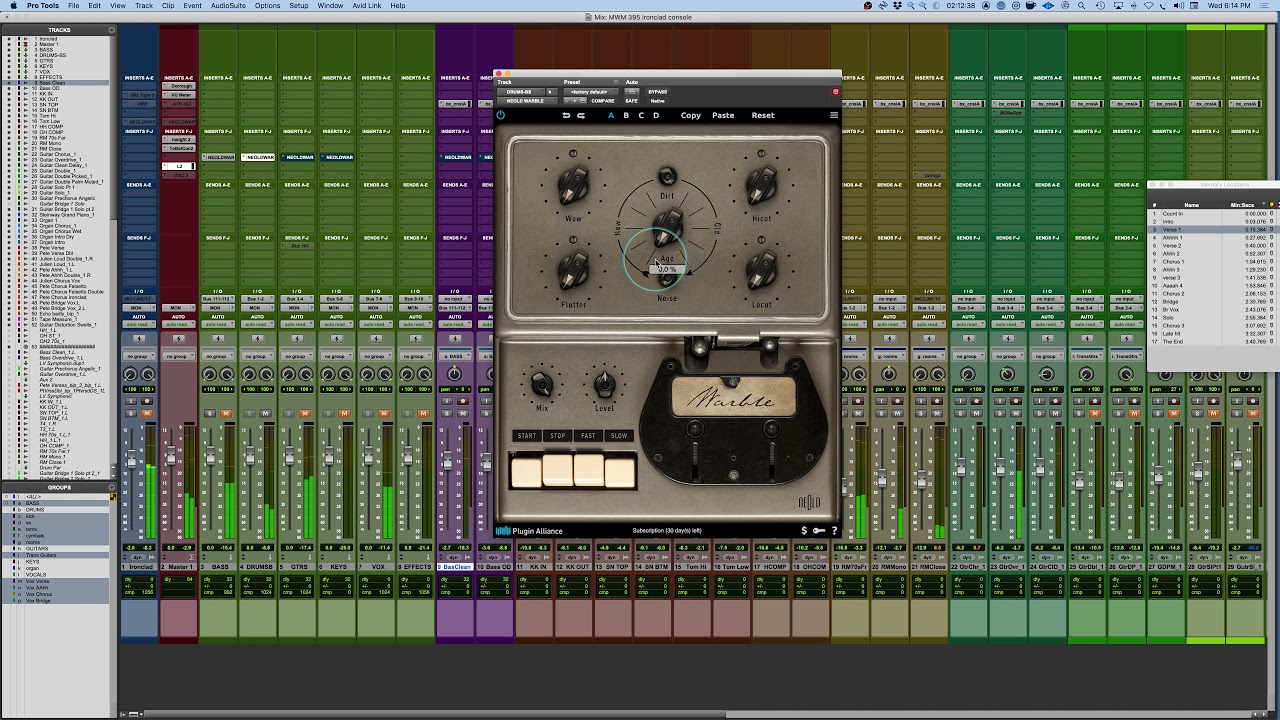Select preset slot C

click(641, 115)
